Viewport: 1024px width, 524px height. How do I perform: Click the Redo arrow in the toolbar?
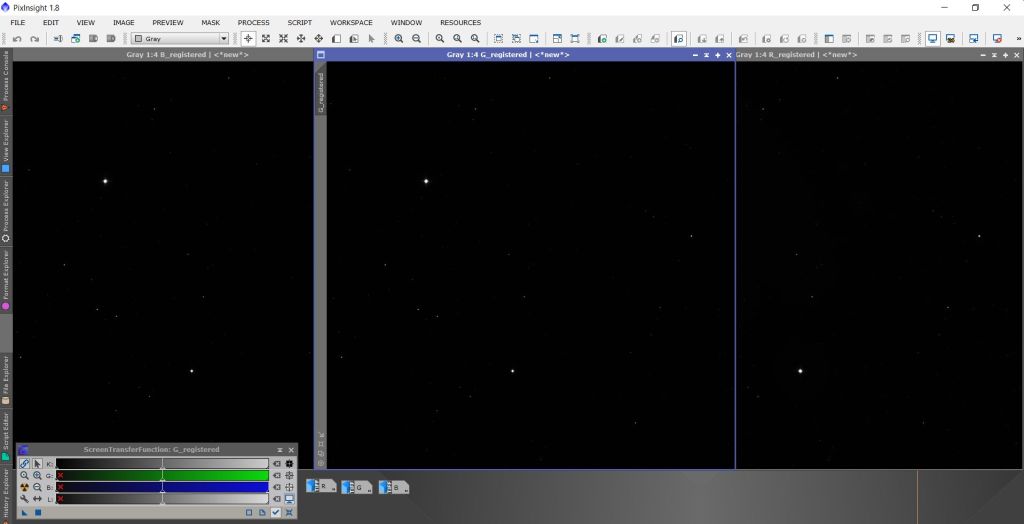(x=35, y=39)
